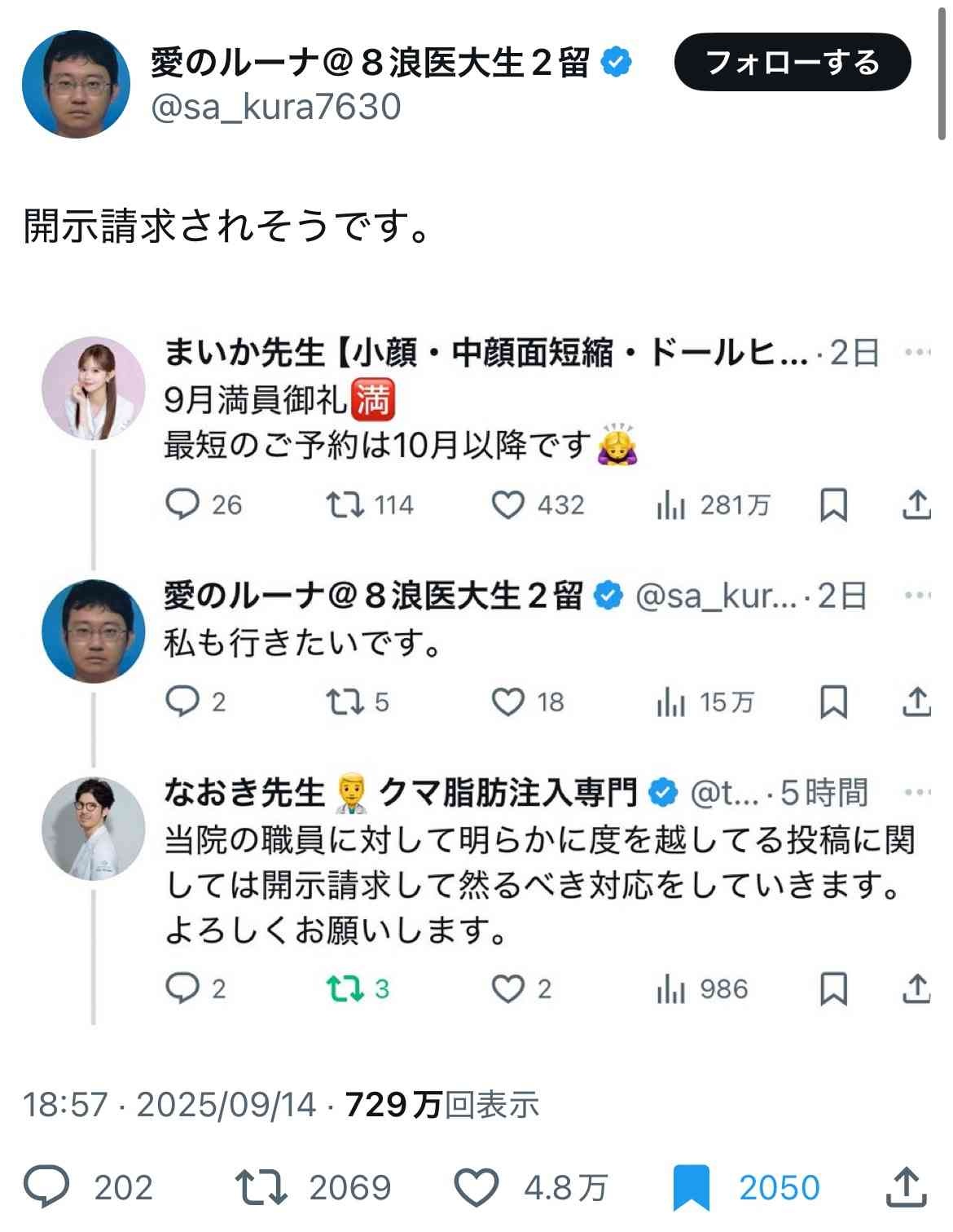This screenshot has height=1232, width=953.
Task: Share なおき先生's post
Action: pos(916,988)
